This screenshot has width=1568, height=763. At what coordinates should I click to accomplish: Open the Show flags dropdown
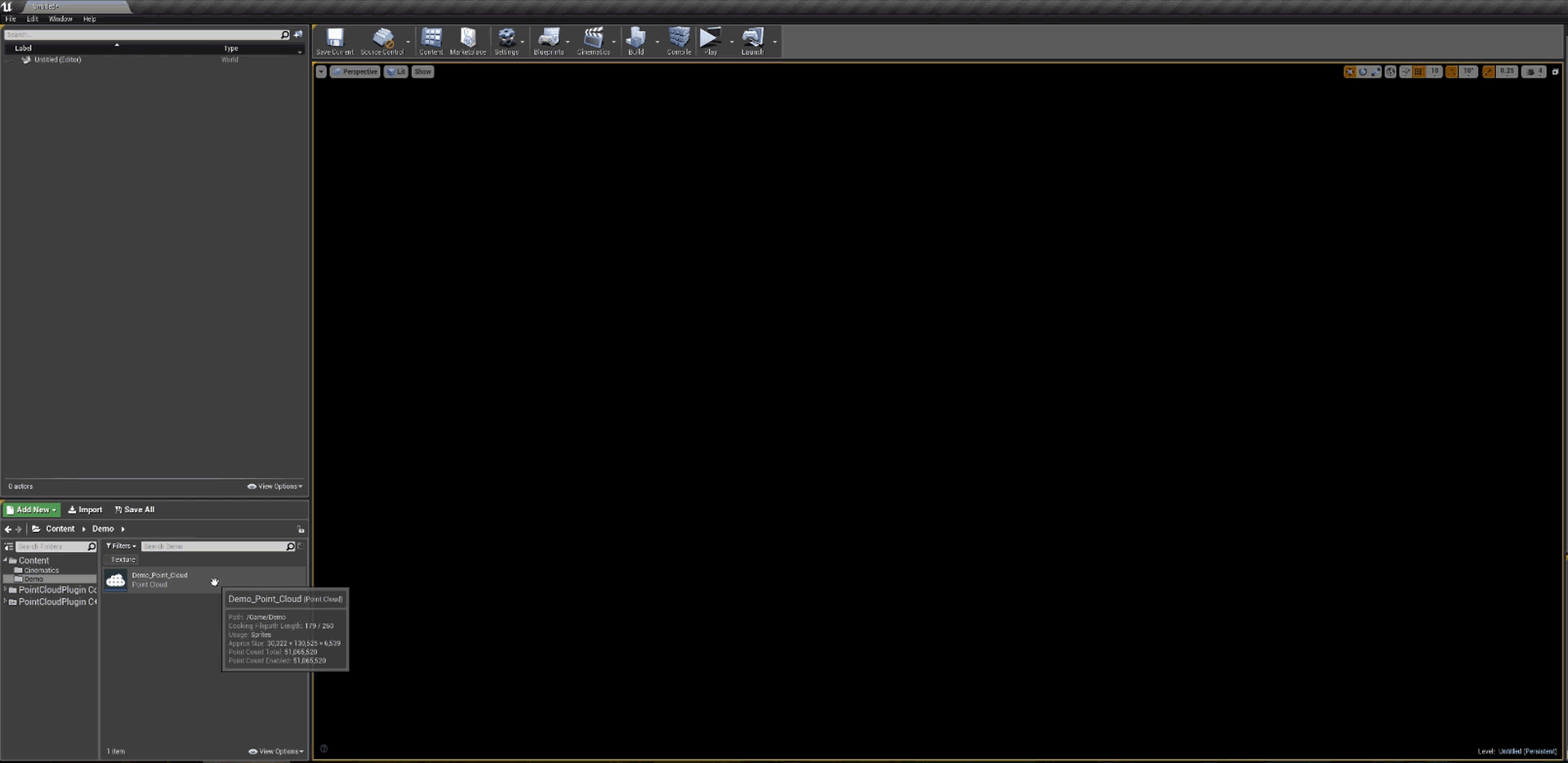tap(422, 72)
